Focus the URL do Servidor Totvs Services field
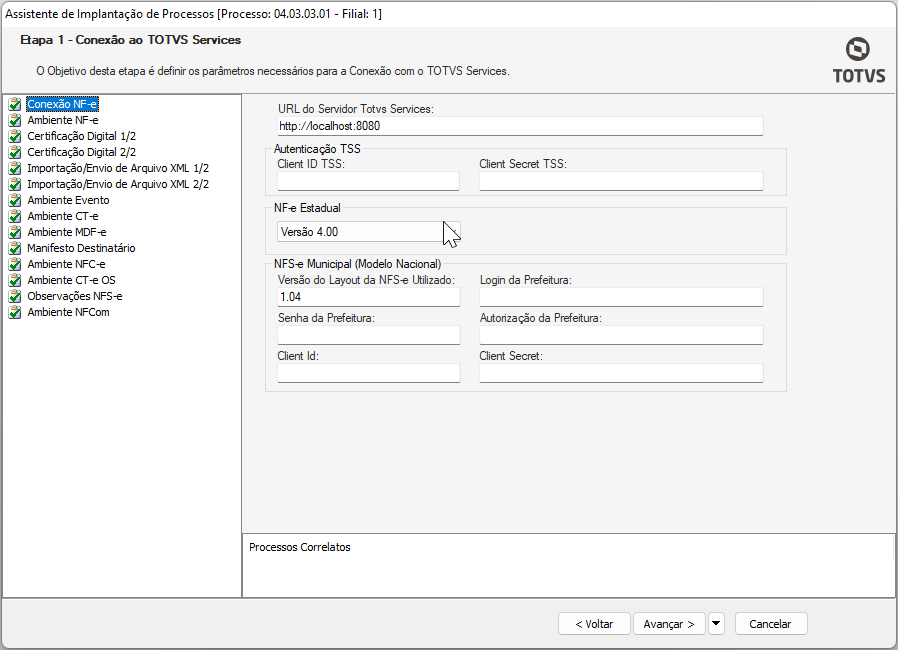The width and height of the screenshot is (898, 650). tap(520, 126)
